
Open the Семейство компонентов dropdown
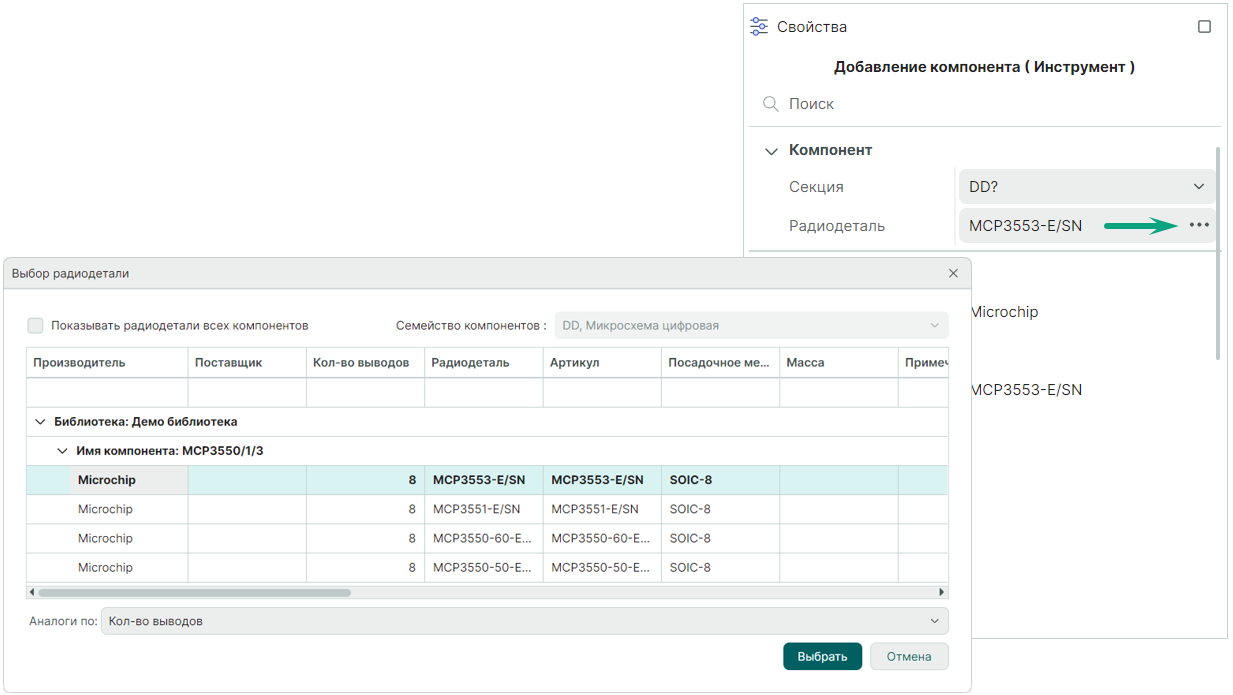click(x=751, y=325)
